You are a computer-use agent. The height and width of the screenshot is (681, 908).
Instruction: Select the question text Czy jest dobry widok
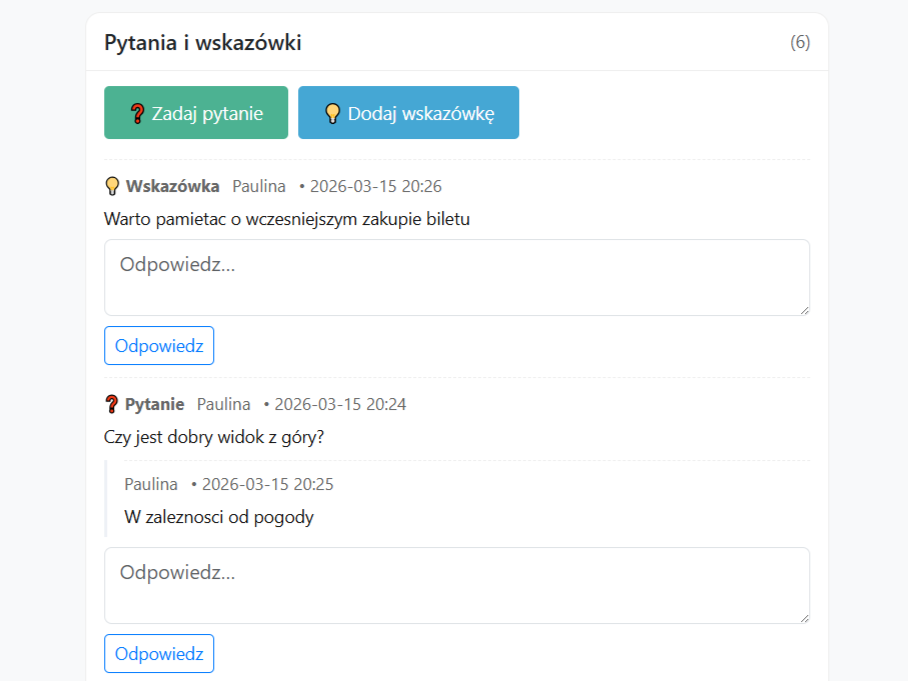click(213, 437)
